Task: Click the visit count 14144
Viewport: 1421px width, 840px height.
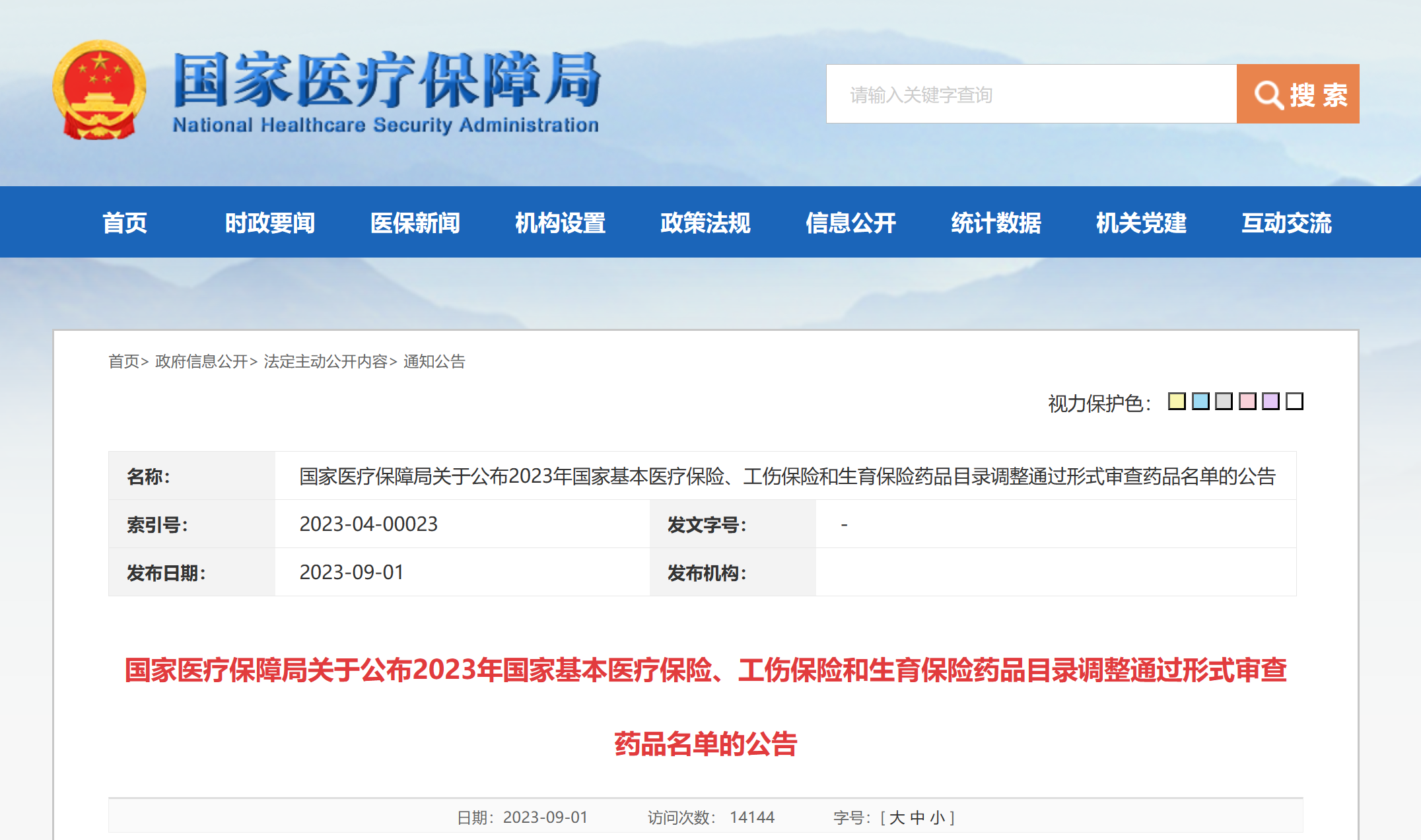Action: pyautogui.click(x=751, y=818)
